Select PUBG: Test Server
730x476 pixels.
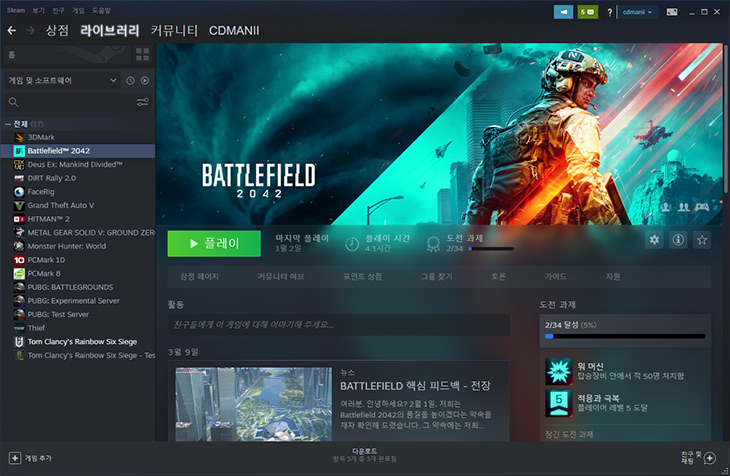click(x=78, y=314)
